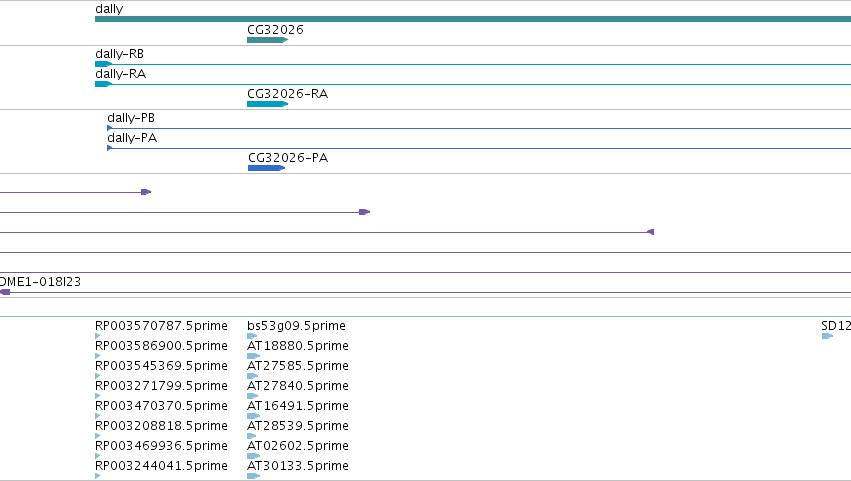This screenshot has height=481, width=851.
Task: Select AT27840.5prime EST label
Action: point(298,386)
